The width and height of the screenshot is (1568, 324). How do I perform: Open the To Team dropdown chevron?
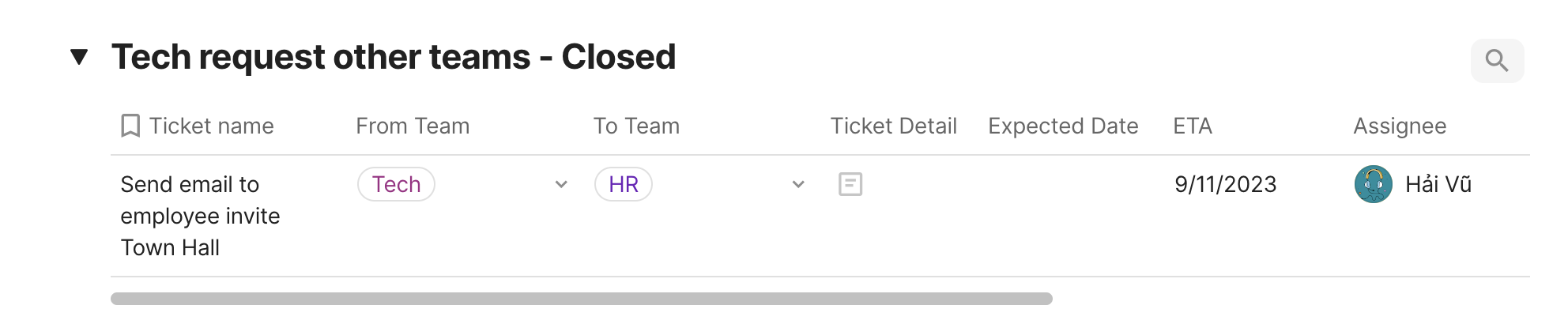(798, 184)
